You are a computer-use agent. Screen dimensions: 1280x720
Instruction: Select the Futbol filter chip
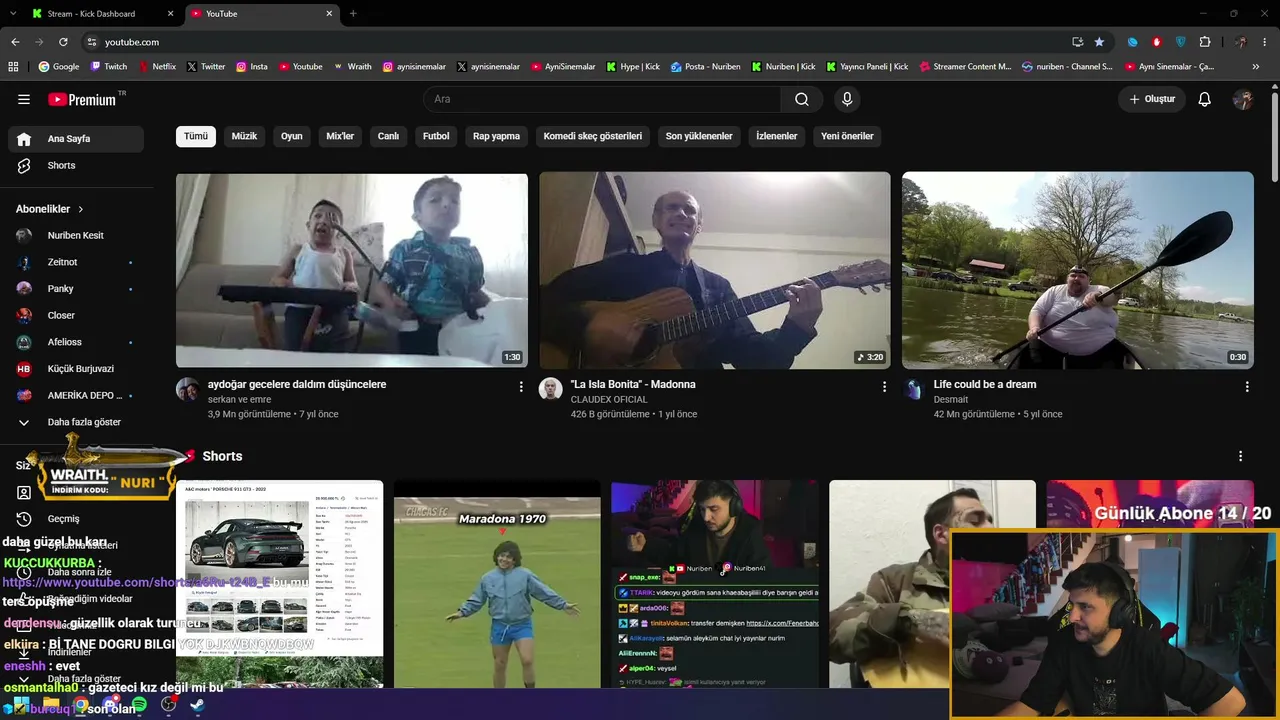pos(436,136)
